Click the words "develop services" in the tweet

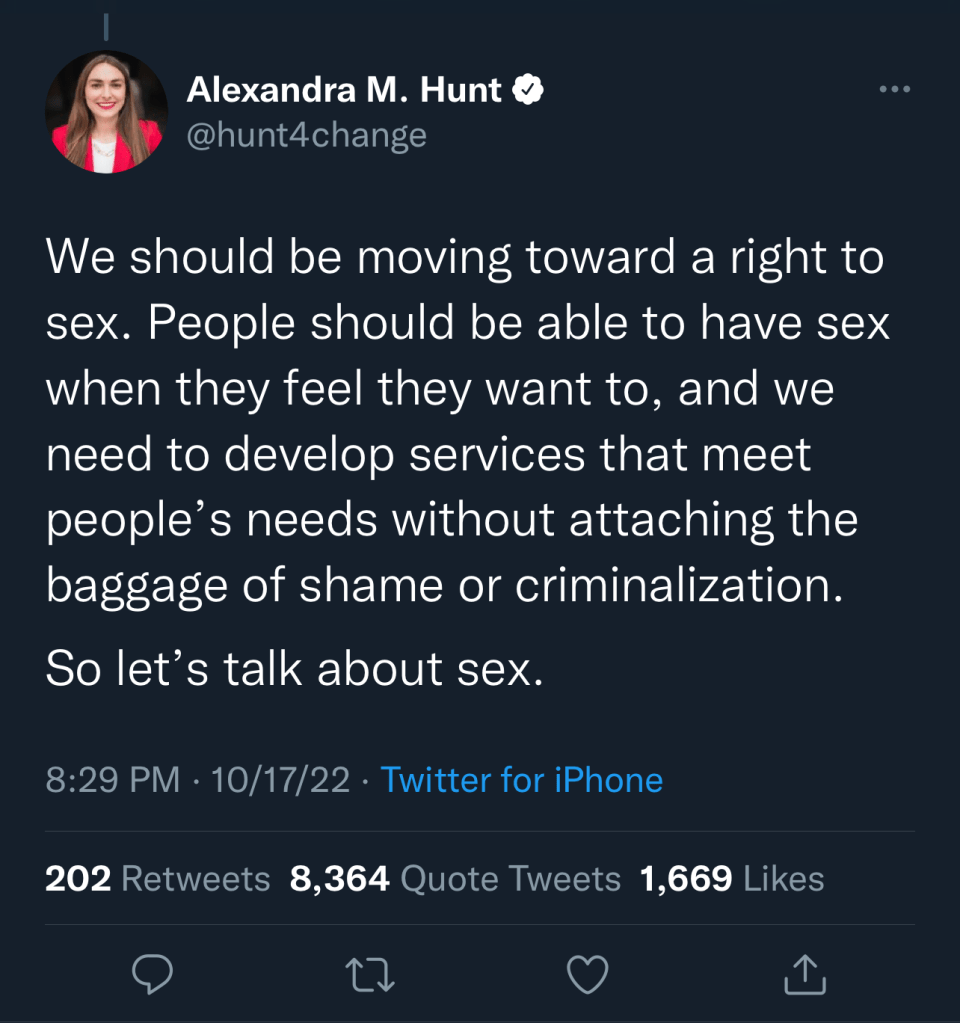[x=404, y=455]
